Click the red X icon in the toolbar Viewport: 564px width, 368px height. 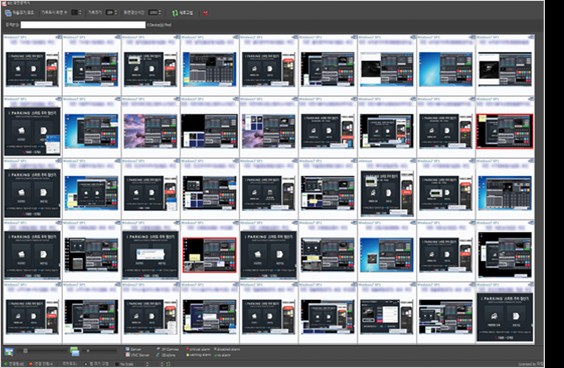206,13
